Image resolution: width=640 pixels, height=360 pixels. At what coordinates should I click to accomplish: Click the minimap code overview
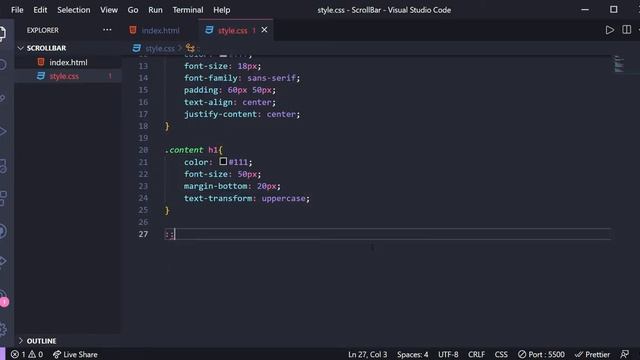pyautogui.click(x=619, y=64)
